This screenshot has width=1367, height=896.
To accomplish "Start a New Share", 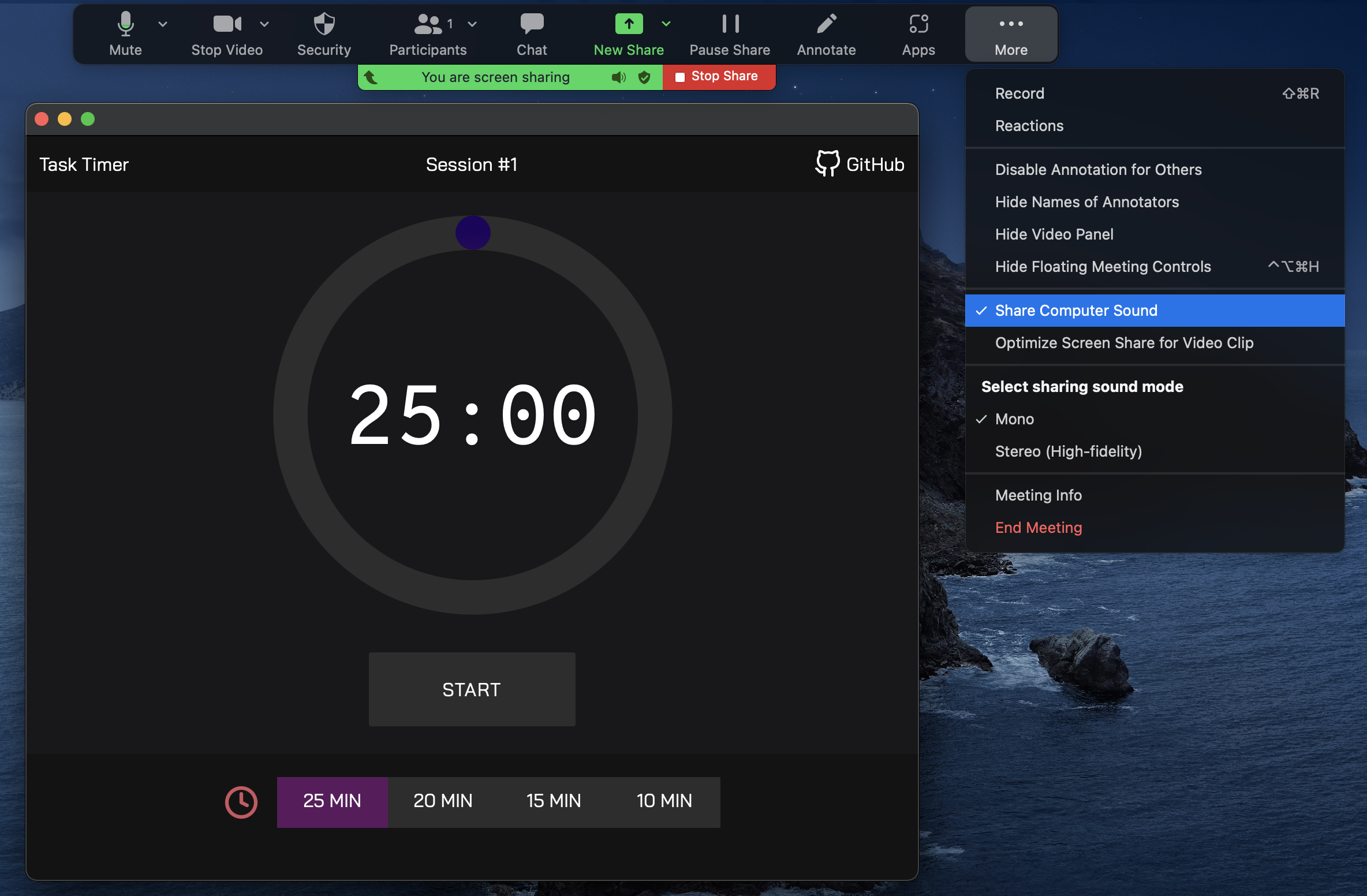I will (x=629, y=34).
